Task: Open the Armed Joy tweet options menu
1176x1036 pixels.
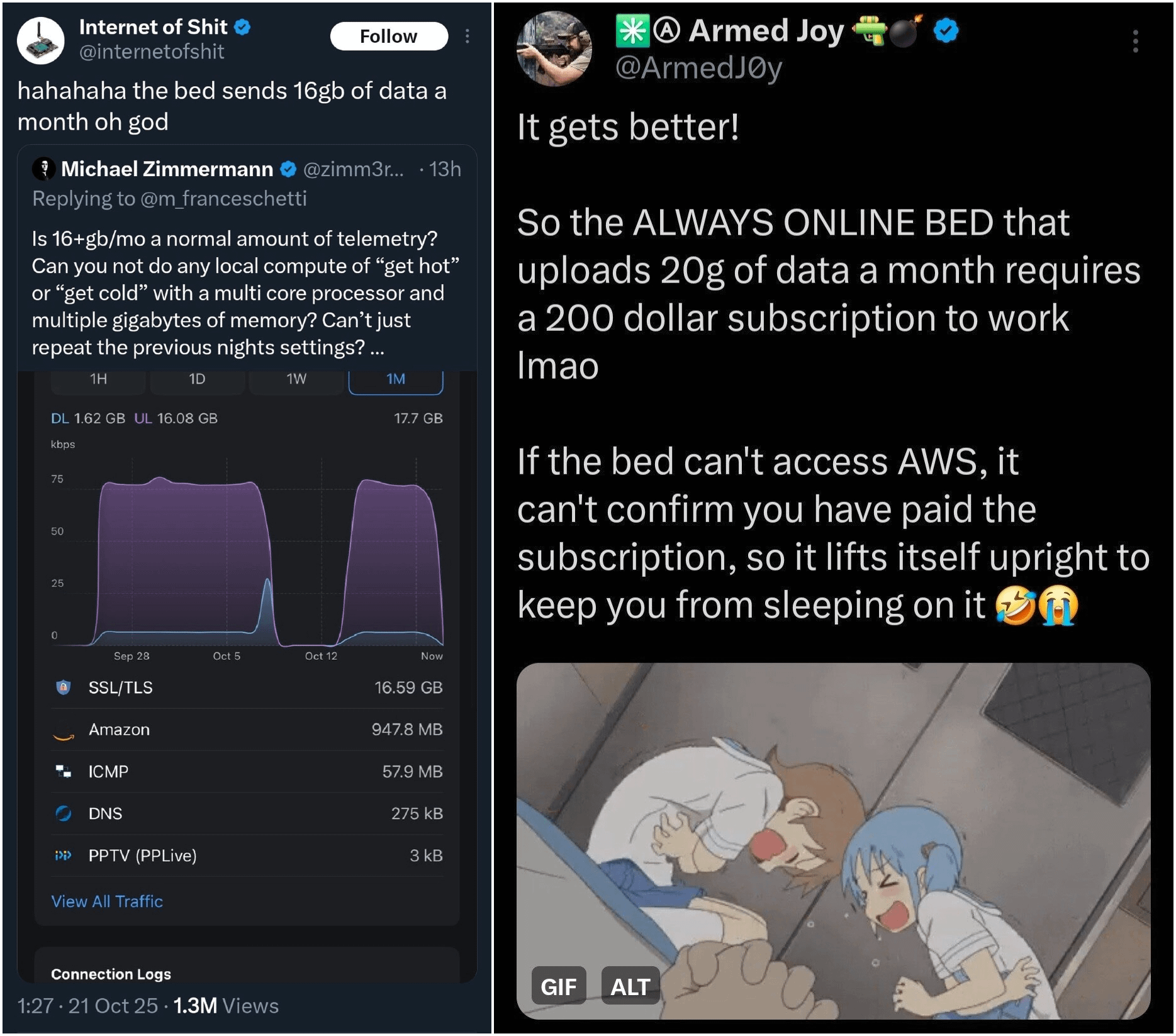Action: point(1135,42)
